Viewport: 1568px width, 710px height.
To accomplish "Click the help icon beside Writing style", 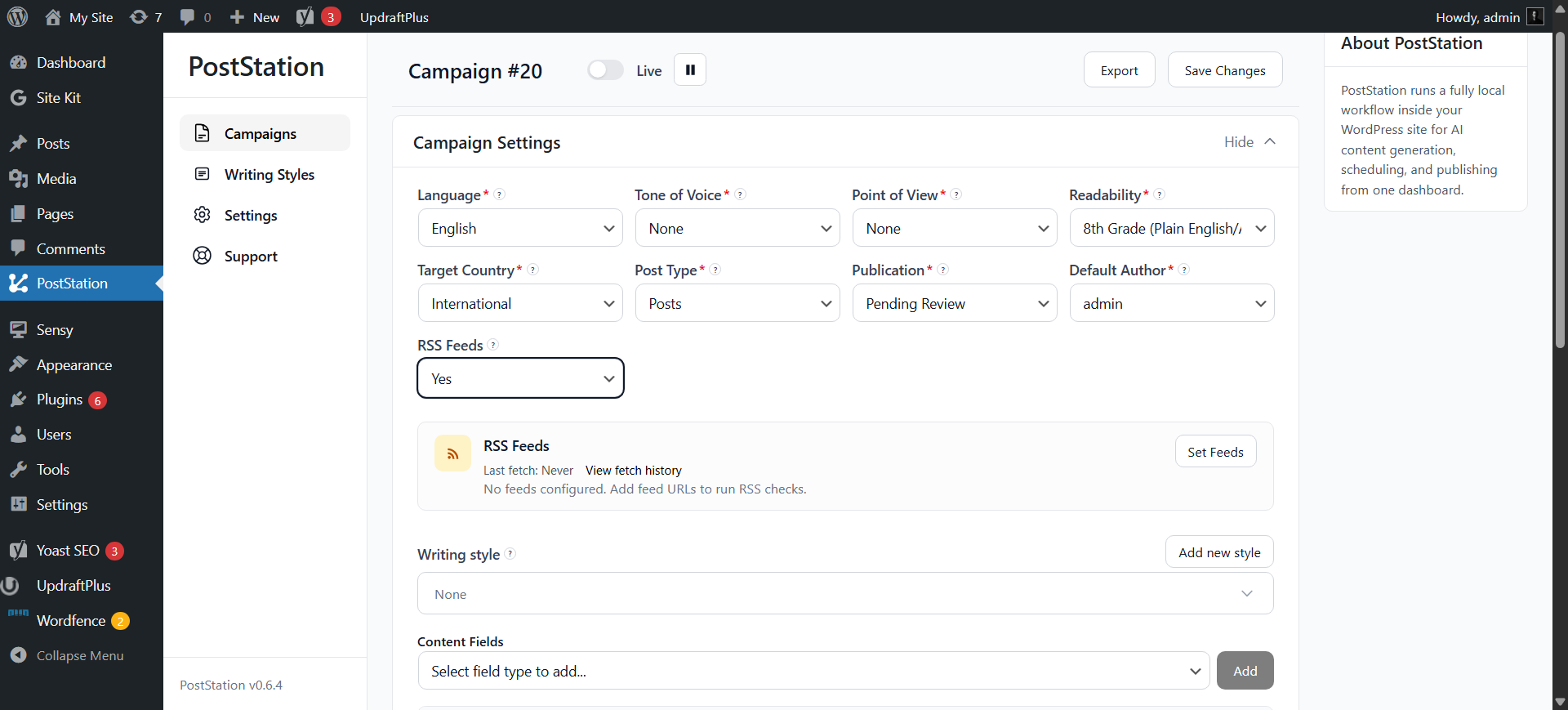I will (510, 554).
